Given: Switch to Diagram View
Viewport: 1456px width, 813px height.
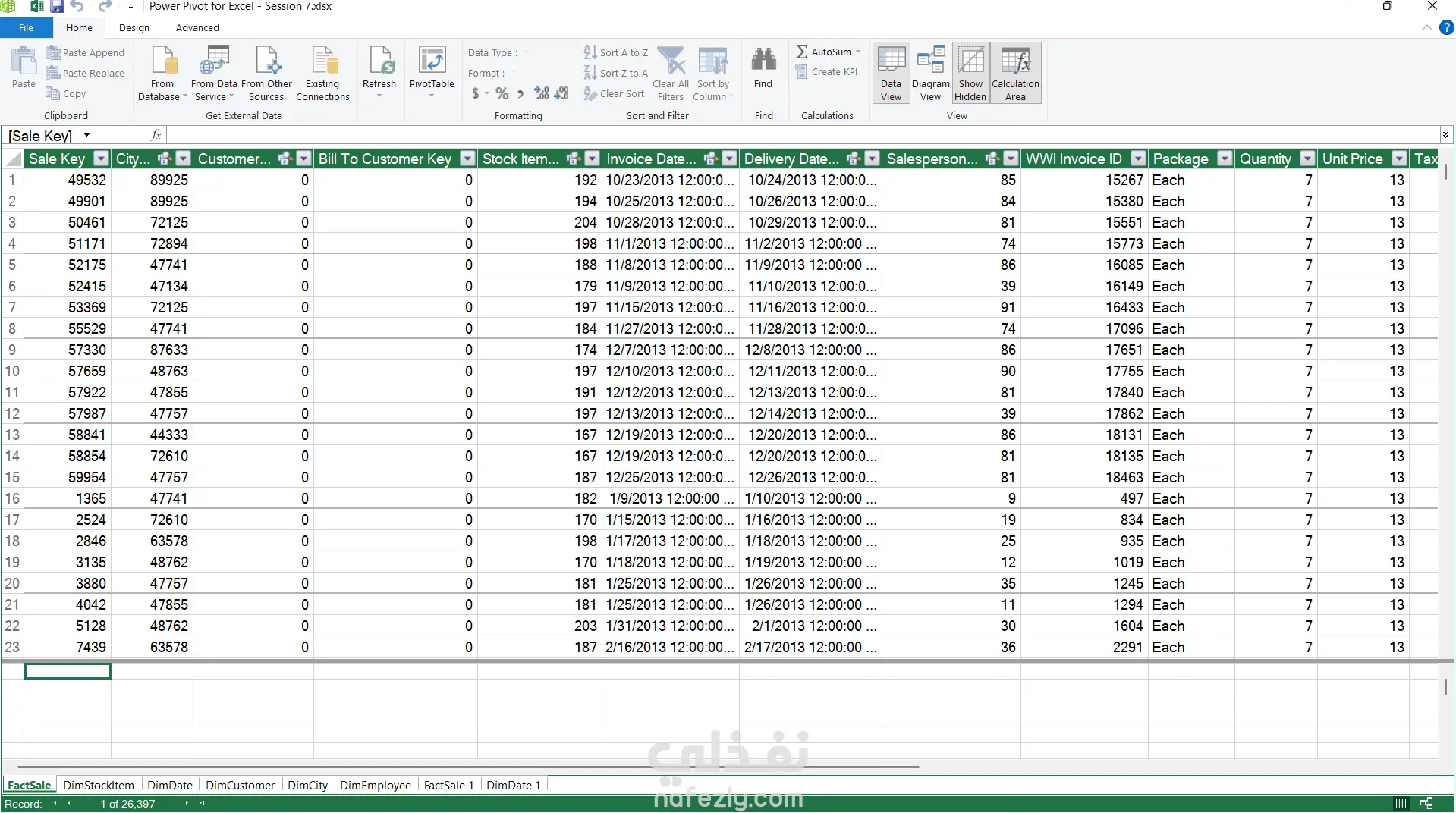Looking at the screenshot, I should (930, 73).
